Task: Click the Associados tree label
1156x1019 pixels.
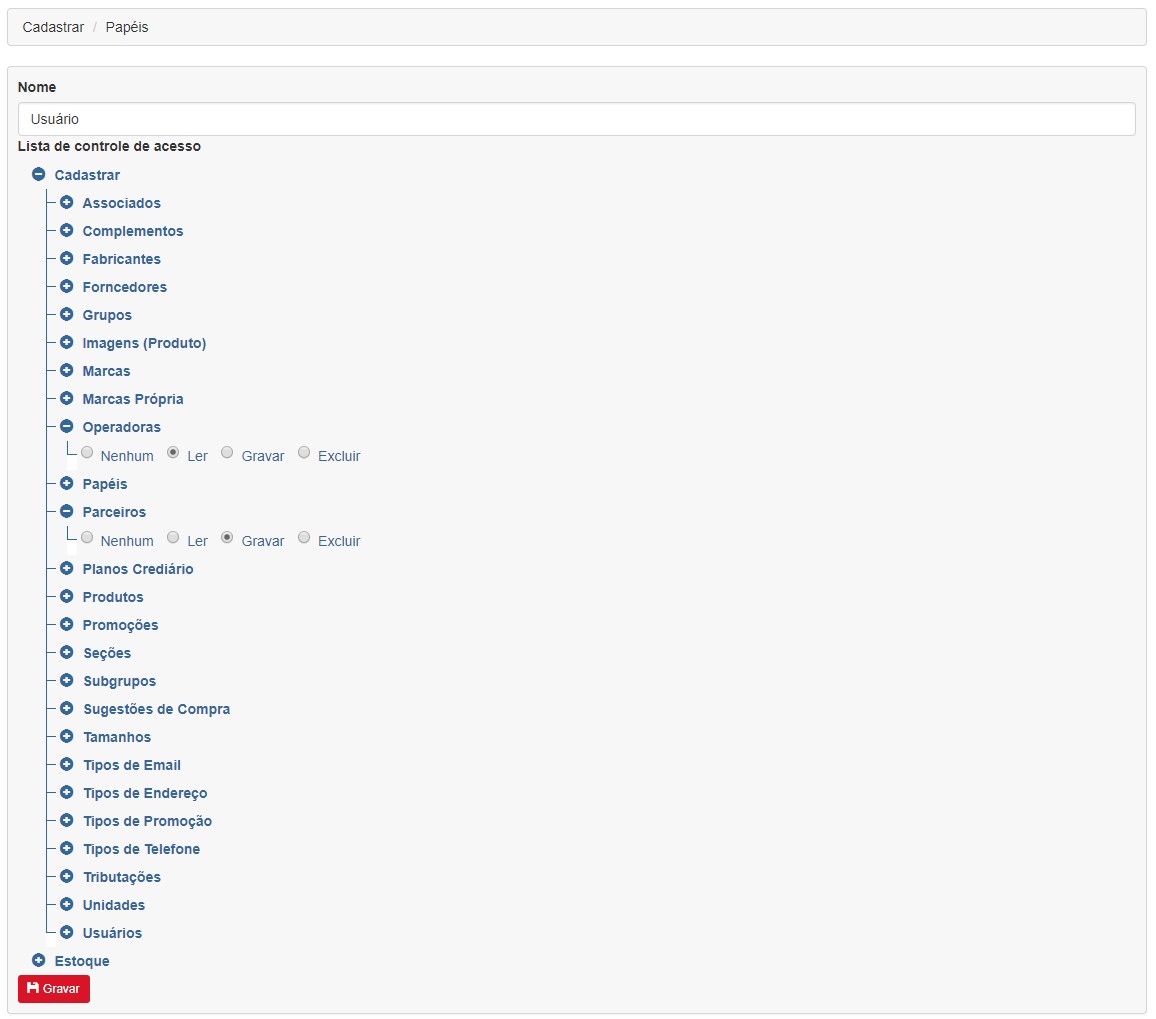Action: (122, 203)
